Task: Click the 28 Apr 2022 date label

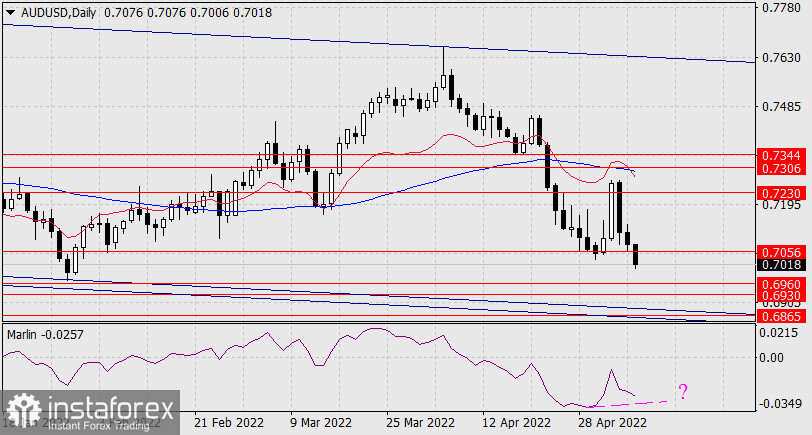Action: (x=612, y=423)
